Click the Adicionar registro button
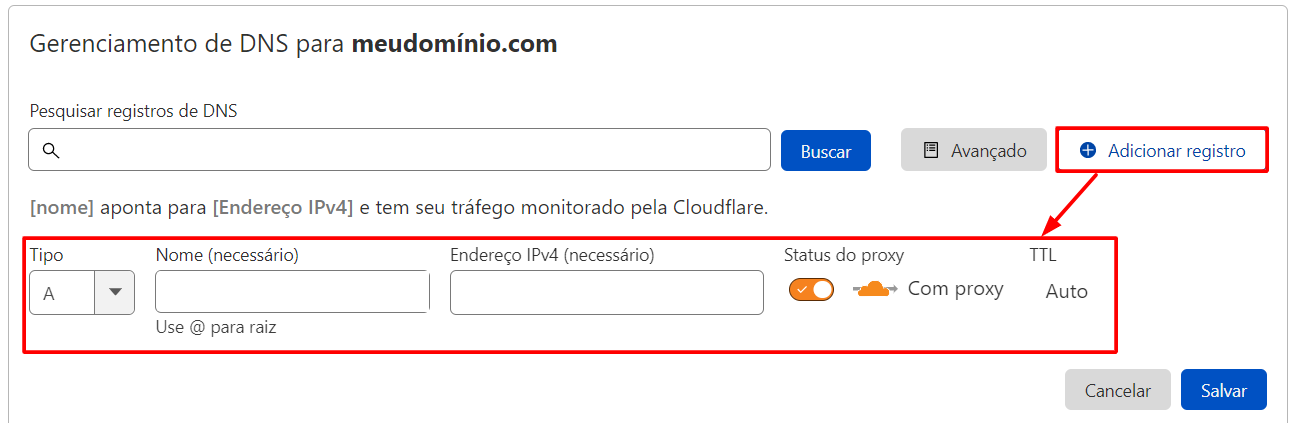Viewport: 1295px width, 423px height. tap(1163, 150)
